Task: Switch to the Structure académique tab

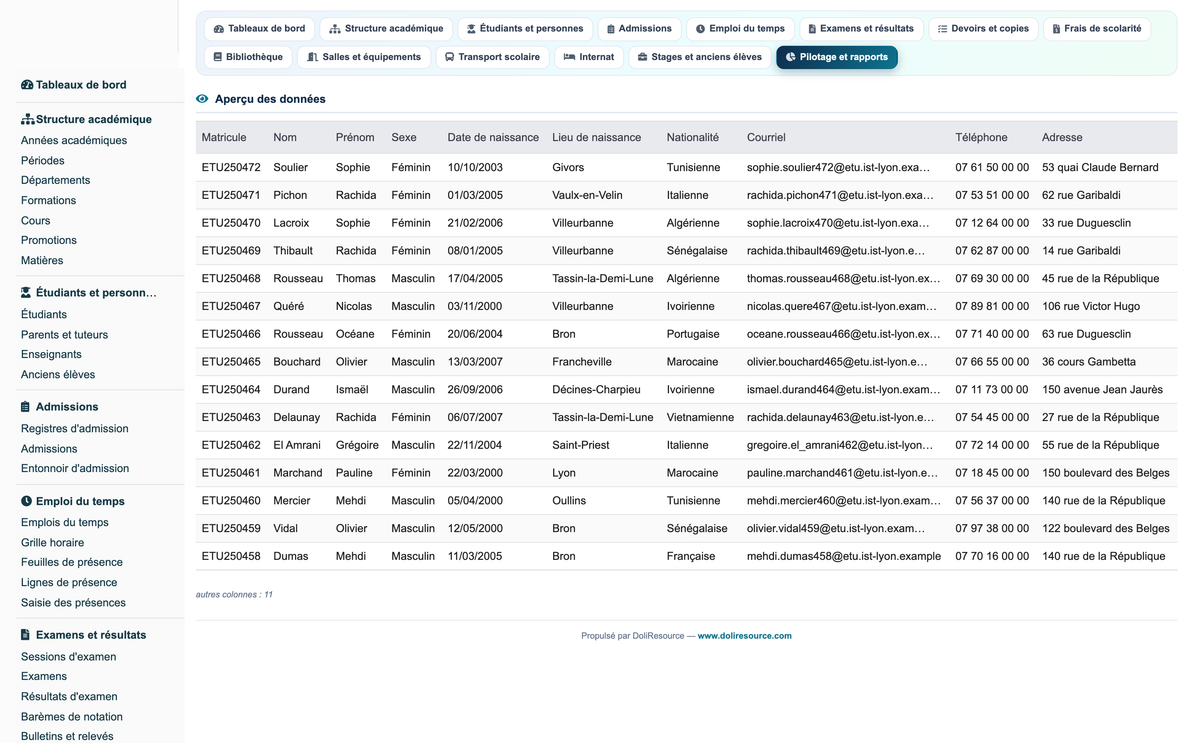Action: click(386, 29)
